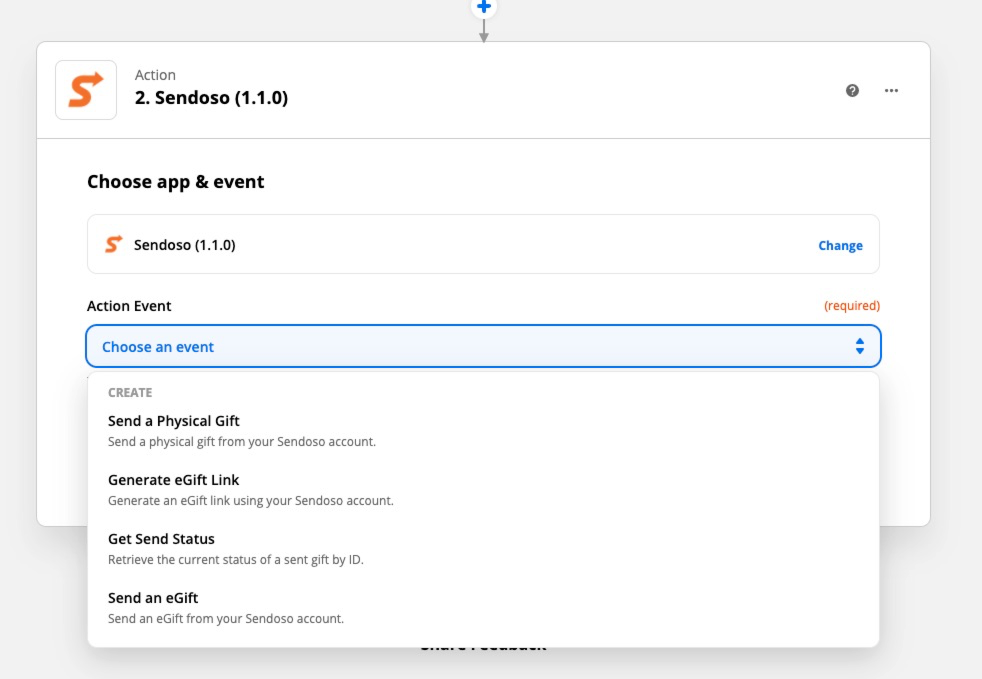Click the partially hidden Share feedback link
This screenshot has height=679, width=982.
click(483, 647)
